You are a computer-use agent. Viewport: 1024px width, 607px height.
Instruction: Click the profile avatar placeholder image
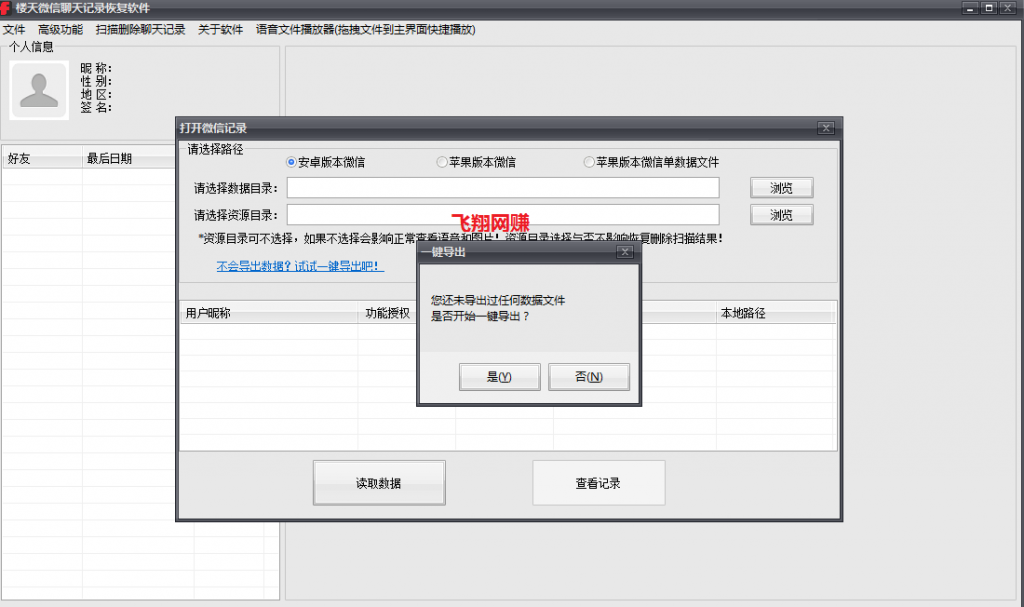(39, 90)
